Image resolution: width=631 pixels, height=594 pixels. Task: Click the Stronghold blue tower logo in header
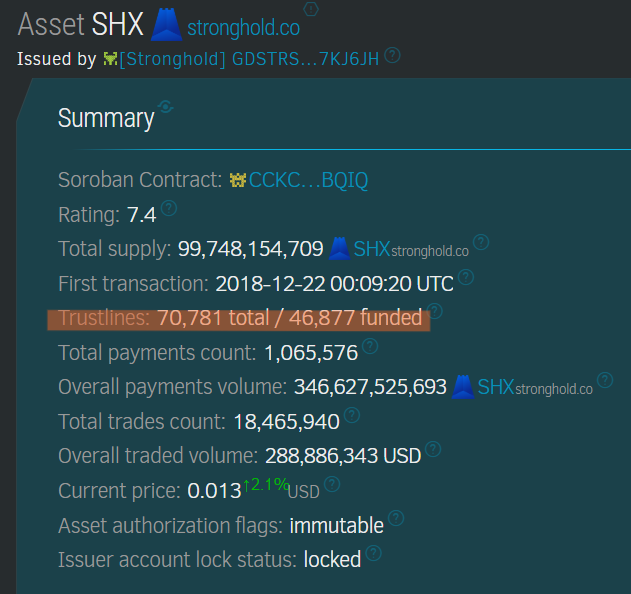click(166, 25)
